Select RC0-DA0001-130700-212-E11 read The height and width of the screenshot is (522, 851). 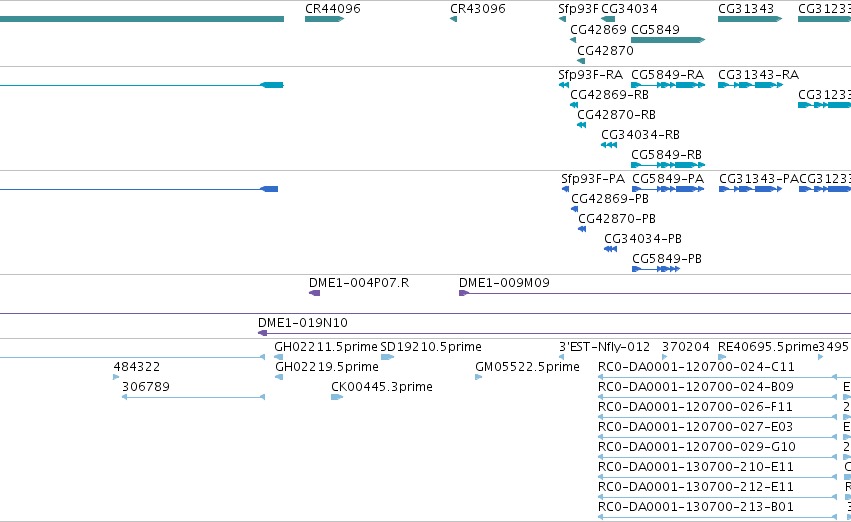(x=717, y=497)
